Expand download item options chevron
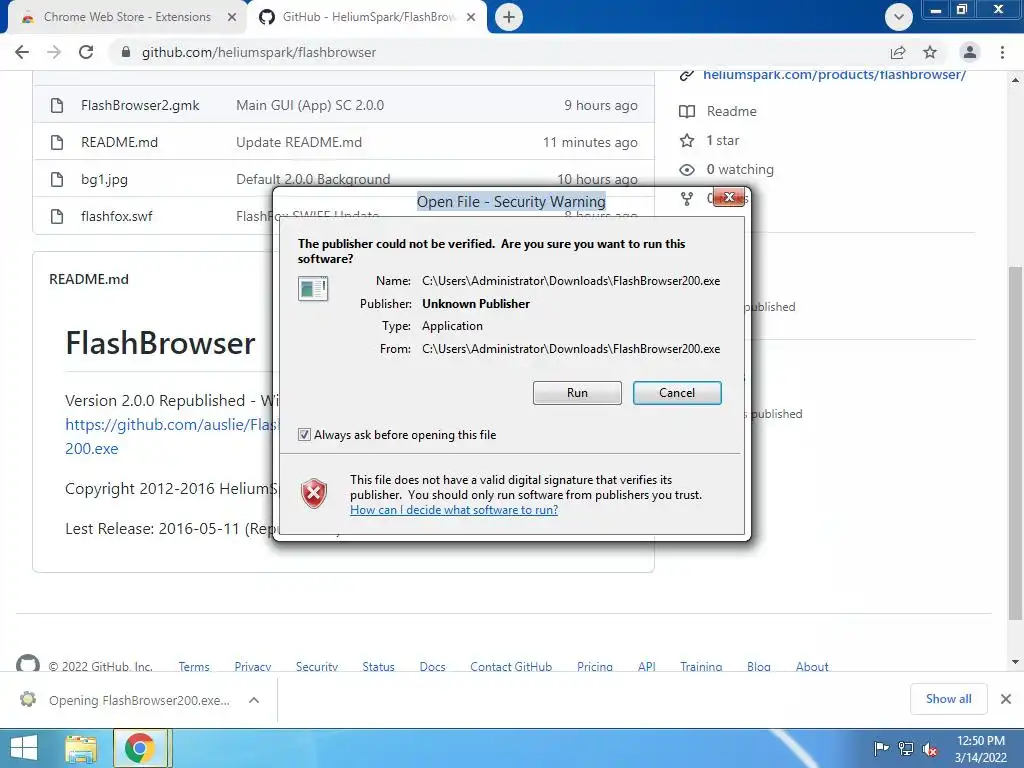 [x=254, y=700]
